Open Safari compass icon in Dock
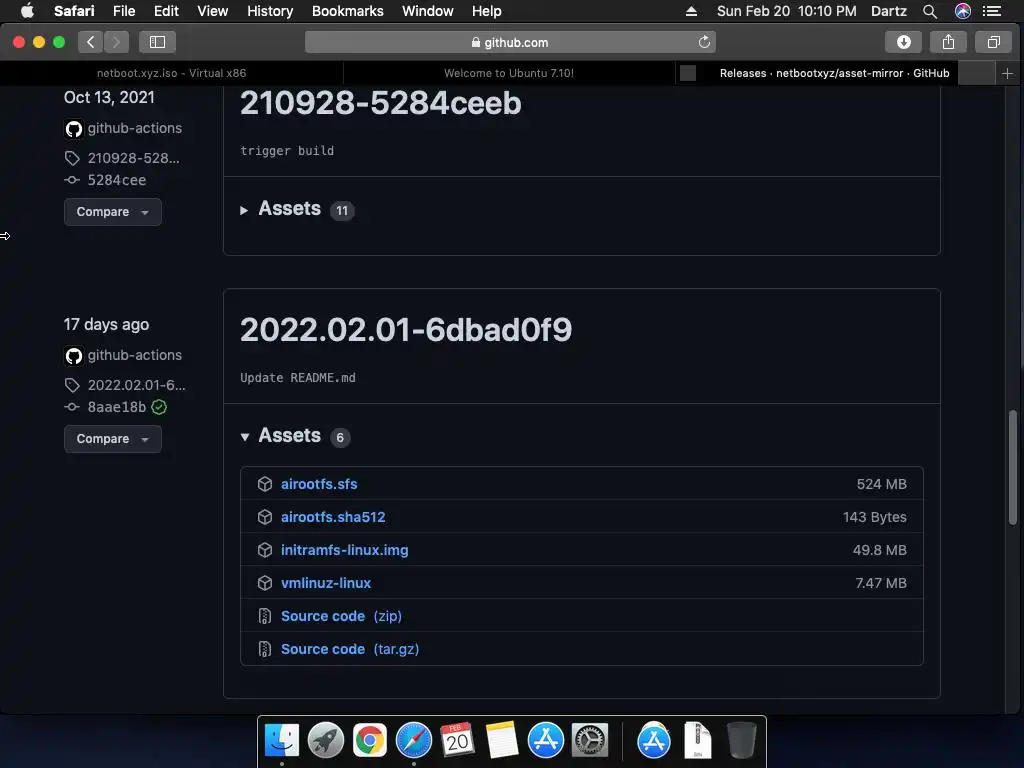 pos(413,741)
